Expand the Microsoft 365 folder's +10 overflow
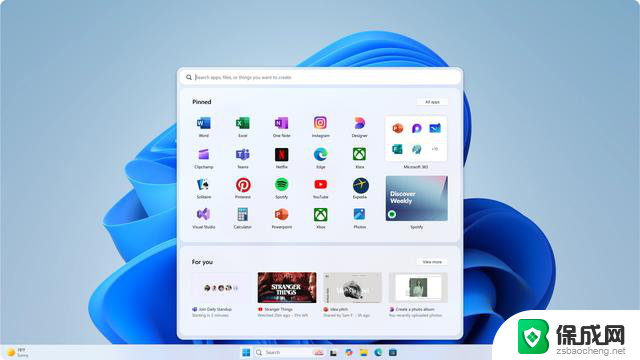Viewport: 640px width, 360px height. point(435,149)
